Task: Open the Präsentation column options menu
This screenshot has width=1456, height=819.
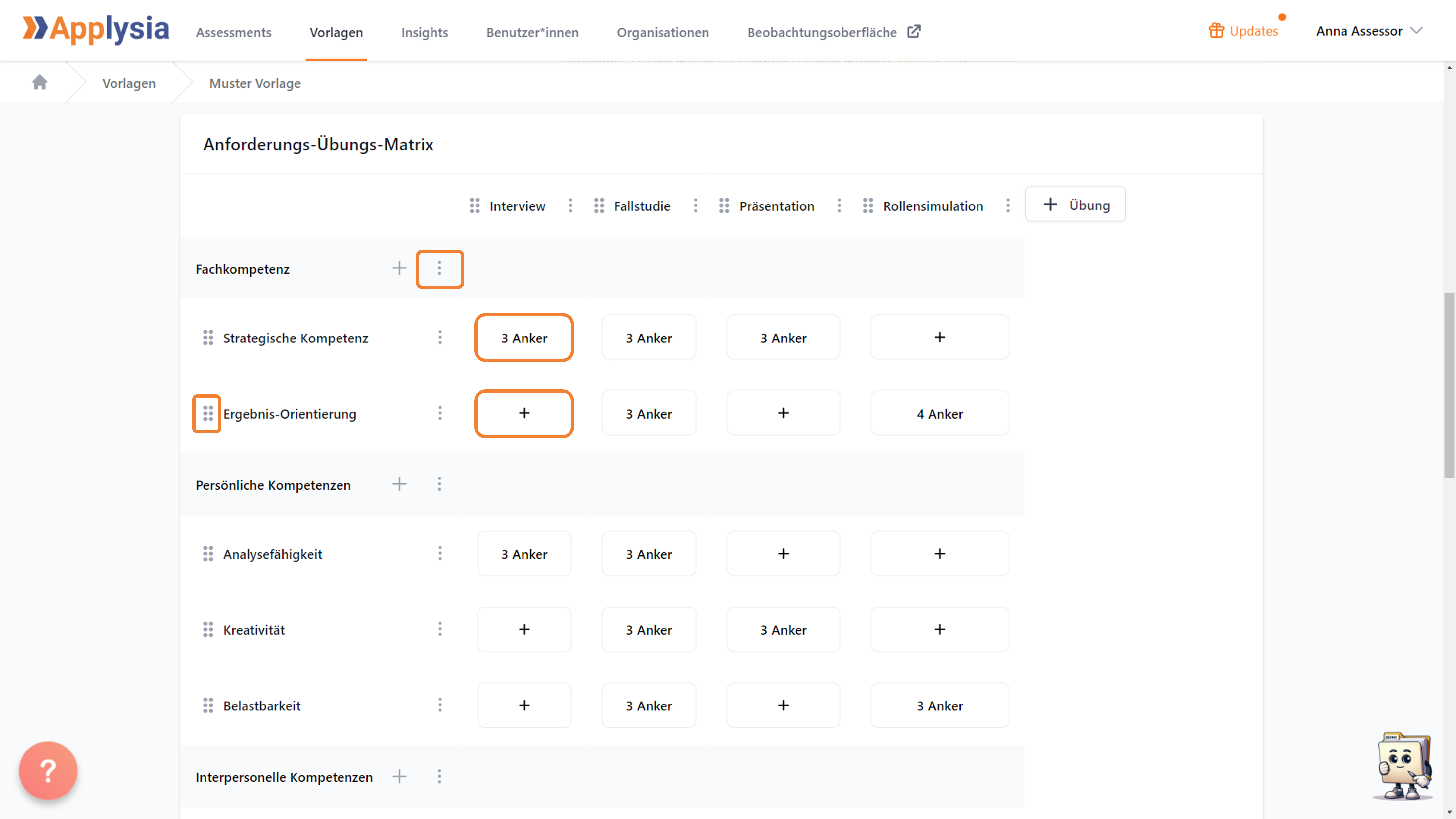Action: [x=839, y=206]
